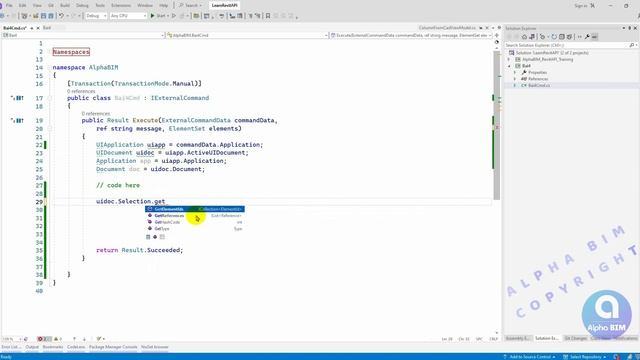Open the Edit menu
The image size is (640, 360).
[x=23, y=5]
